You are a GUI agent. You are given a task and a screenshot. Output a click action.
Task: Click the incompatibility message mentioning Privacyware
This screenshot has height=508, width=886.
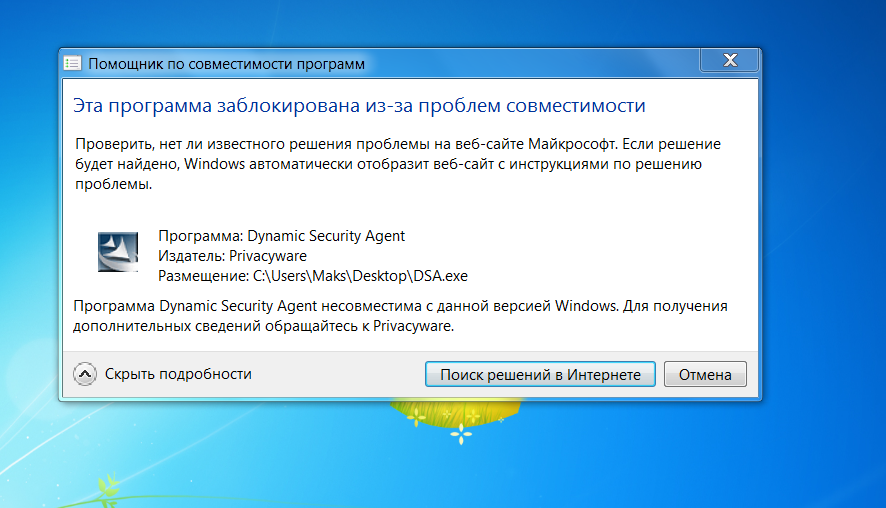[401, 316]
